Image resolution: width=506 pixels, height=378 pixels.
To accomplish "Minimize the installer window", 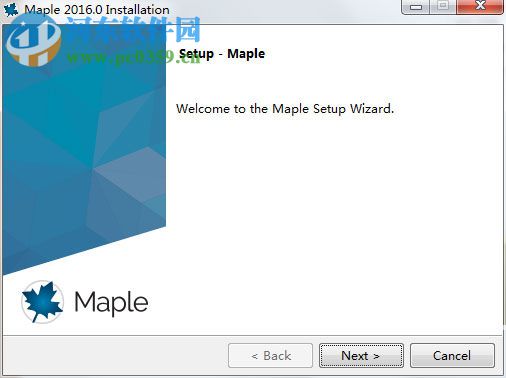I will [x=415, y=7].
